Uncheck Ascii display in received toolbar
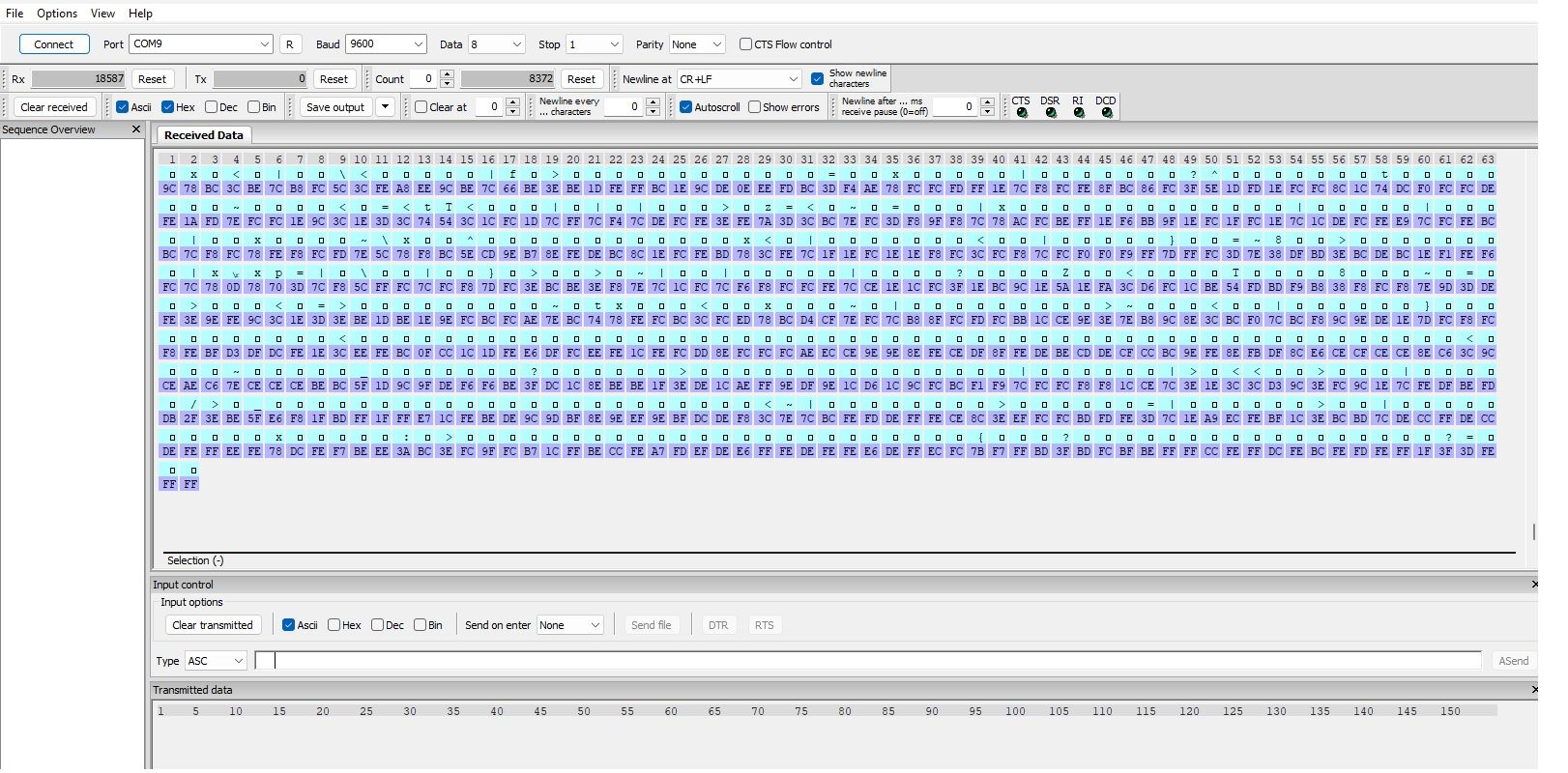Screen dimensions: 1568x773 123,107
